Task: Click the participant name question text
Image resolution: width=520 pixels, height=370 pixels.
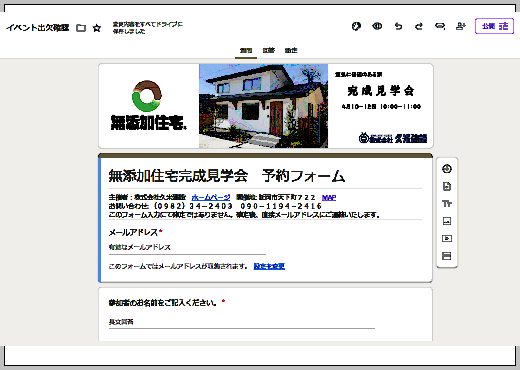Action: point(163,303)
